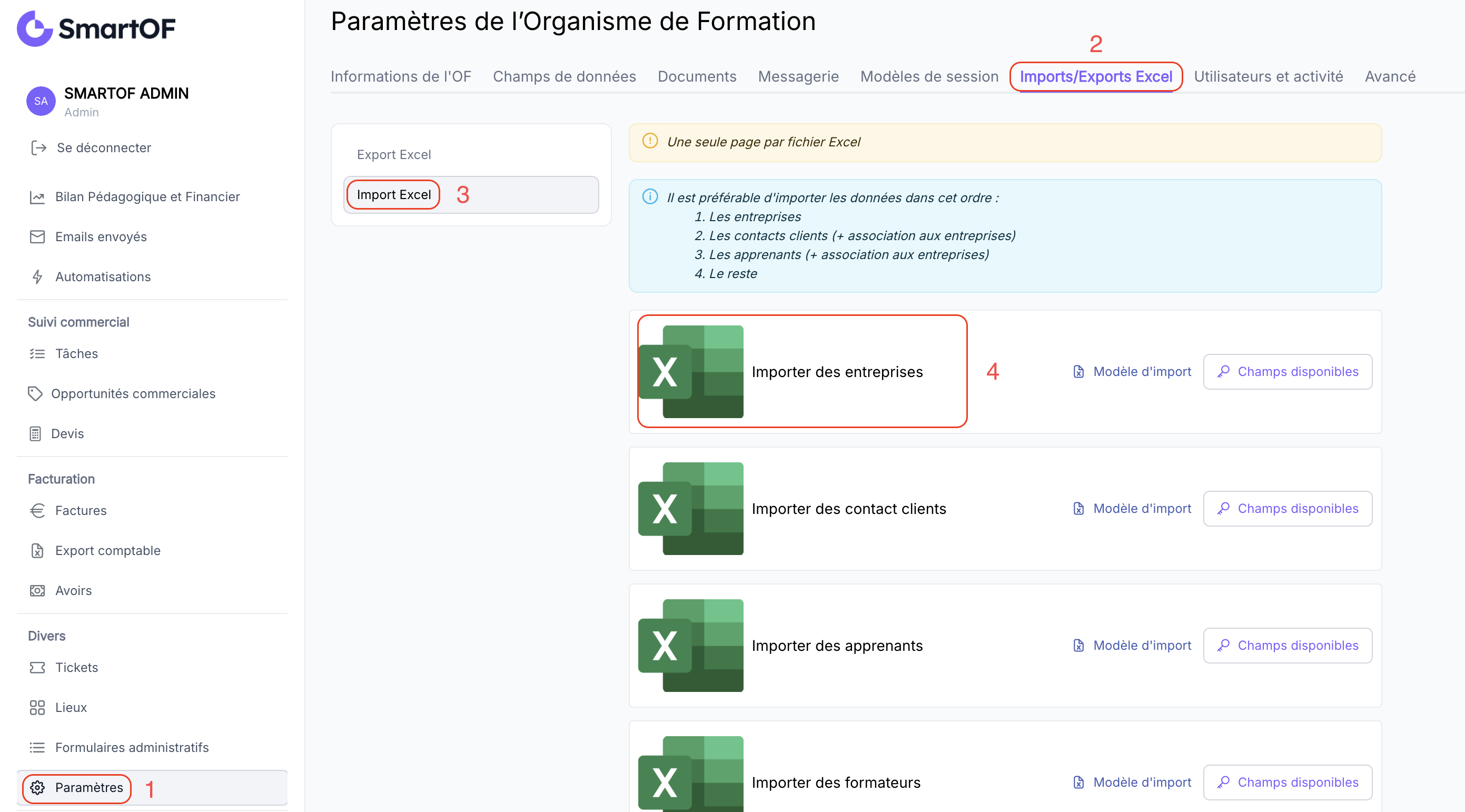Click the Lieux grid icon

coord(37,707)
